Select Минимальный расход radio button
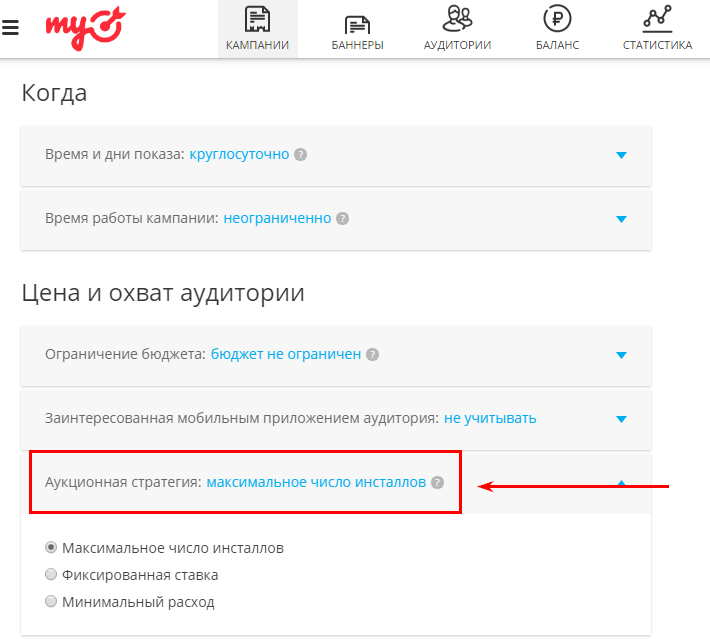 (51, 601)
